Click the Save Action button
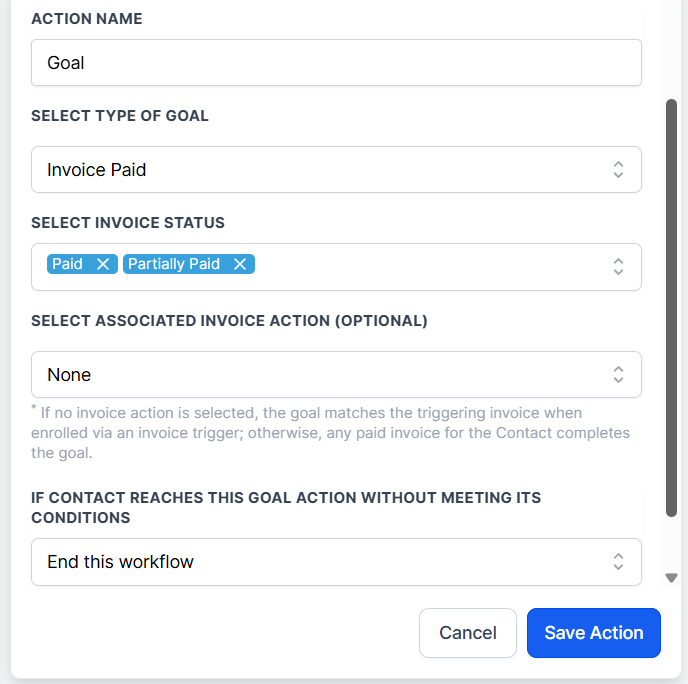 pyautogui.click(x=594, y=633)
